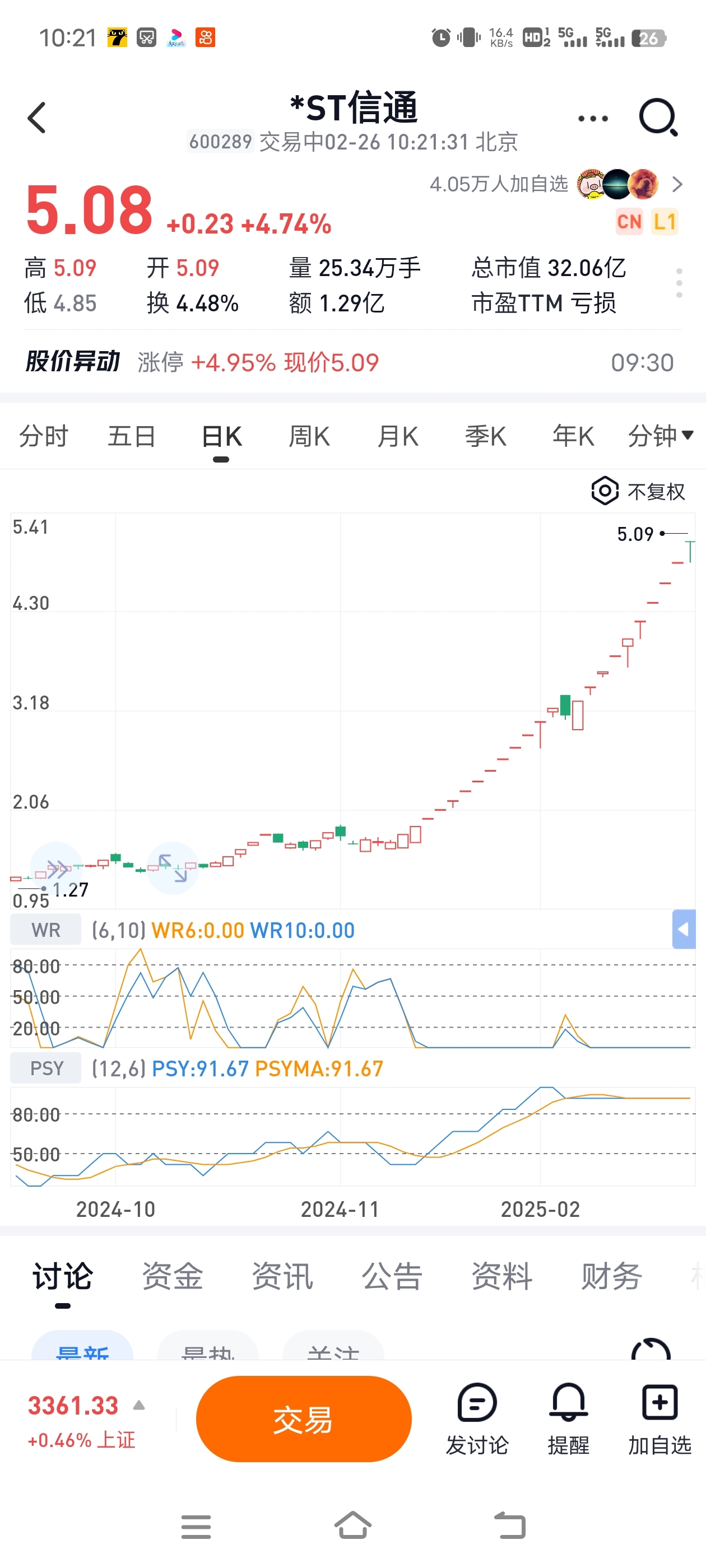Screen dimensions: 706x1568
Task: Tap Android home button
Action: (352, 1525)
